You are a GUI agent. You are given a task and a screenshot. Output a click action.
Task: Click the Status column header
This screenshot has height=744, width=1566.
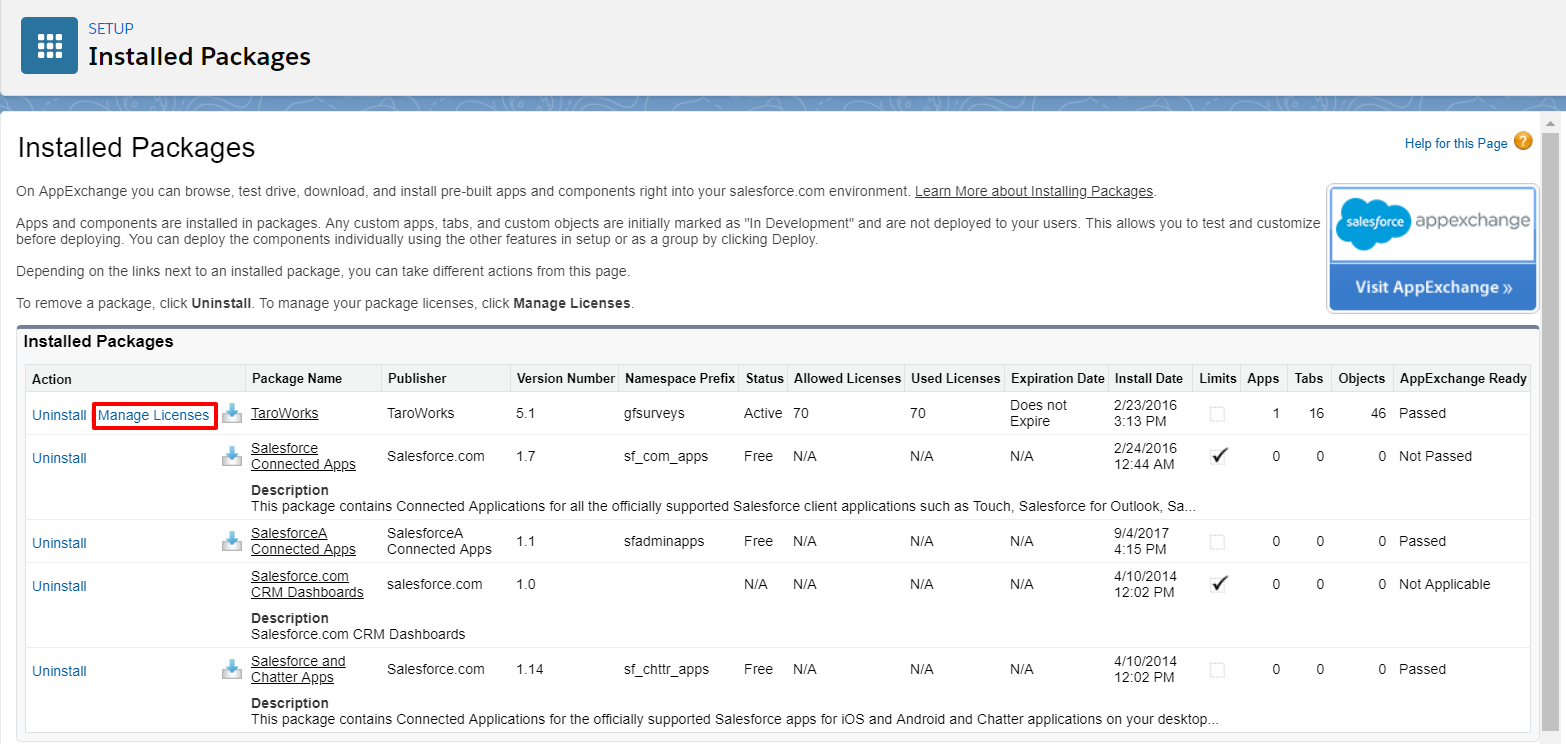(765, 378)
